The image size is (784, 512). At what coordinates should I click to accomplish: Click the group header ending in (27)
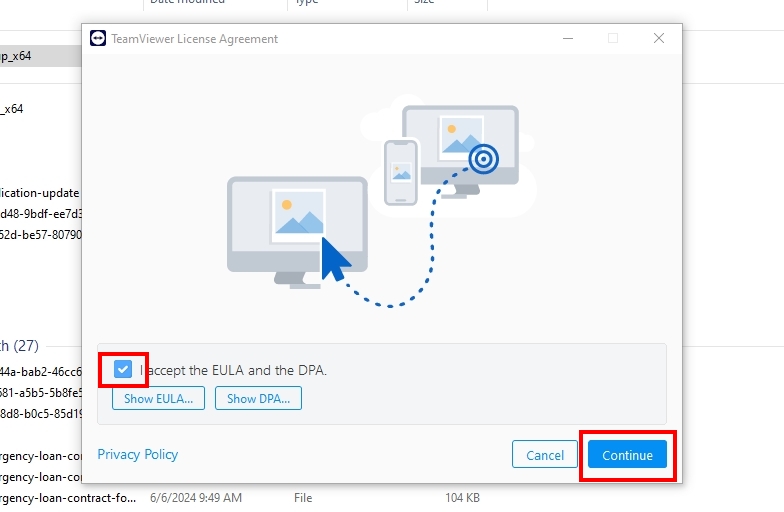click(x=19, y=346)
